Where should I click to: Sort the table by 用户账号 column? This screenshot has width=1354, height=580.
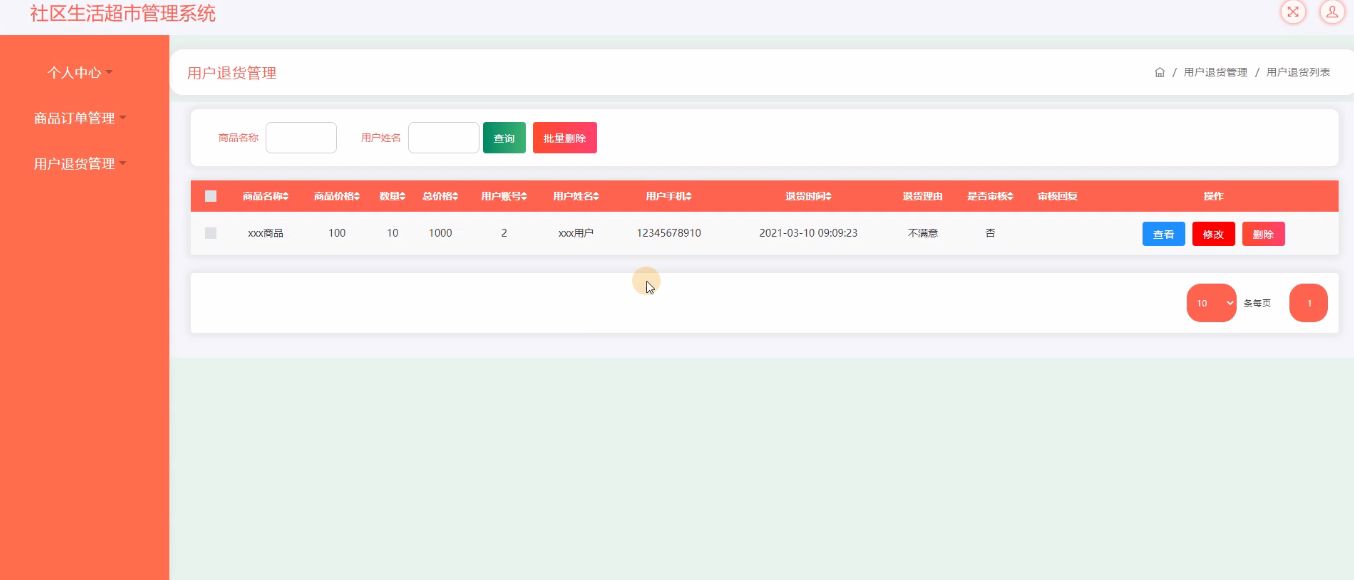[504, 196]
